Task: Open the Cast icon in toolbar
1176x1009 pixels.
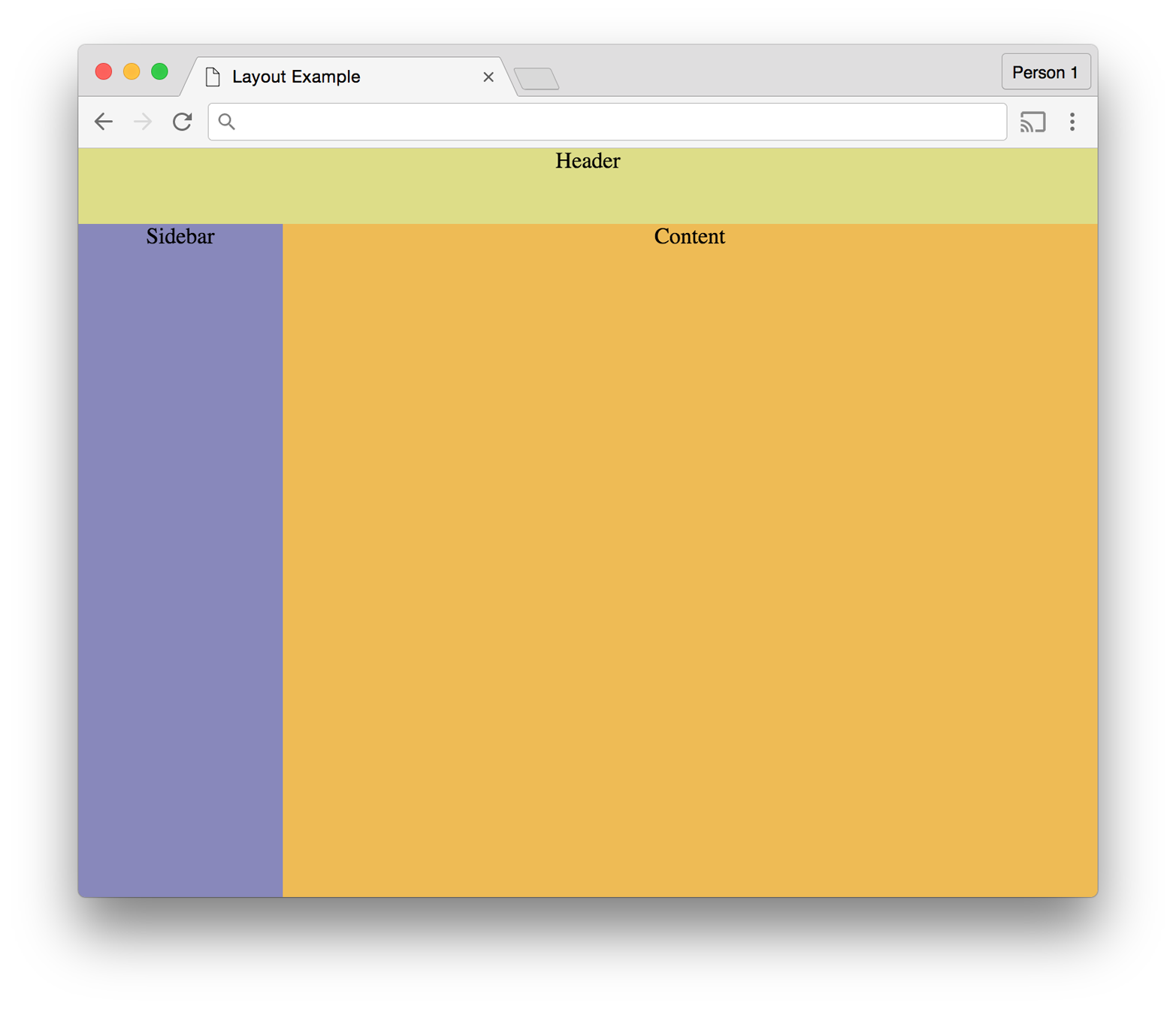Action: [x=1032, y=122]
